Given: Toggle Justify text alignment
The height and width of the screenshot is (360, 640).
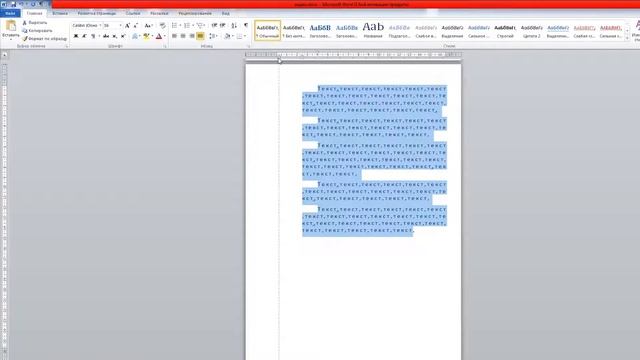Looking at the screenshot, I should (200, 36).
